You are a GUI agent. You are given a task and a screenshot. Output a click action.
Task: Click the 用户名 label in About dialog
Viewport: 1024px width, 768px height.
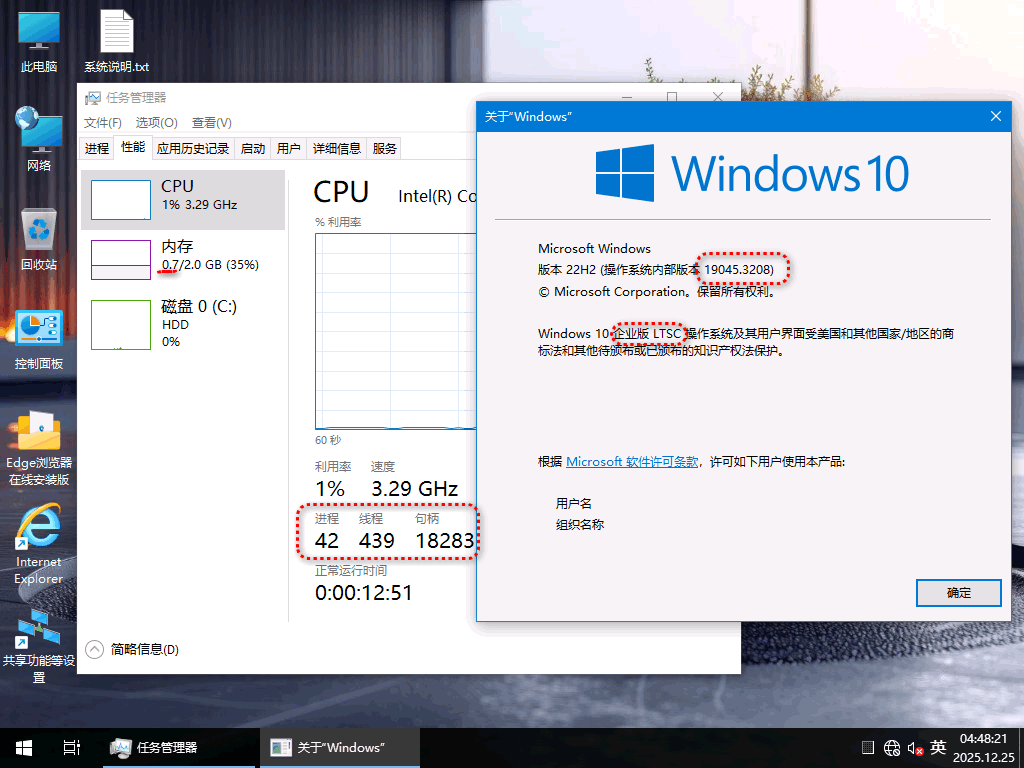(x=574, y=504)
